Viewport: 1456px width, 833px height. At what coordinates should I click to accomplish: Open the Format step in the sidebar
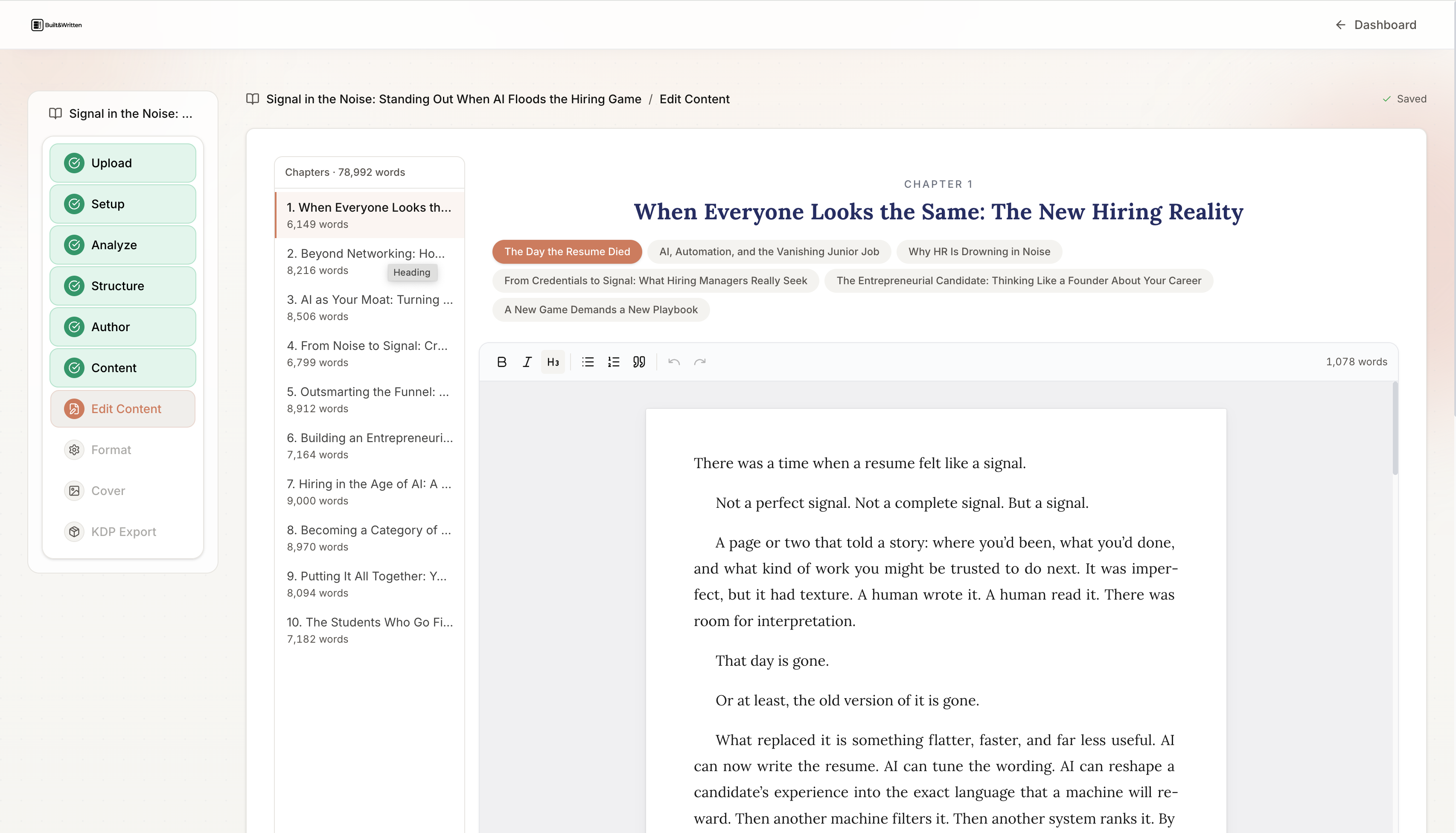(111, 450)
